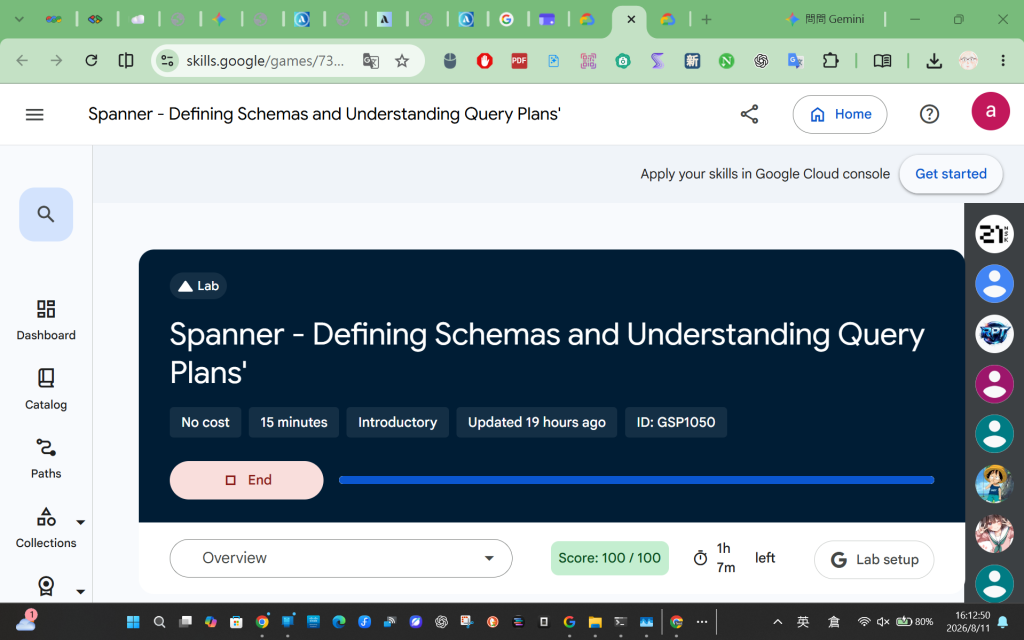Click the Lab badge on the card
Screen dimensions: 1024x640
point(198,286)
